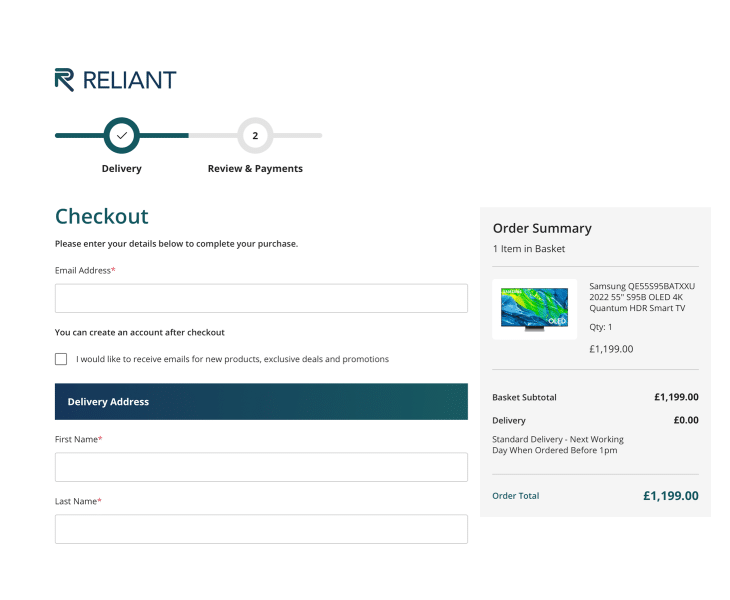Click the Delivery step label
The width and height of the screenshot is (730, 600).
pyautogui.click(x=121, y=169)
